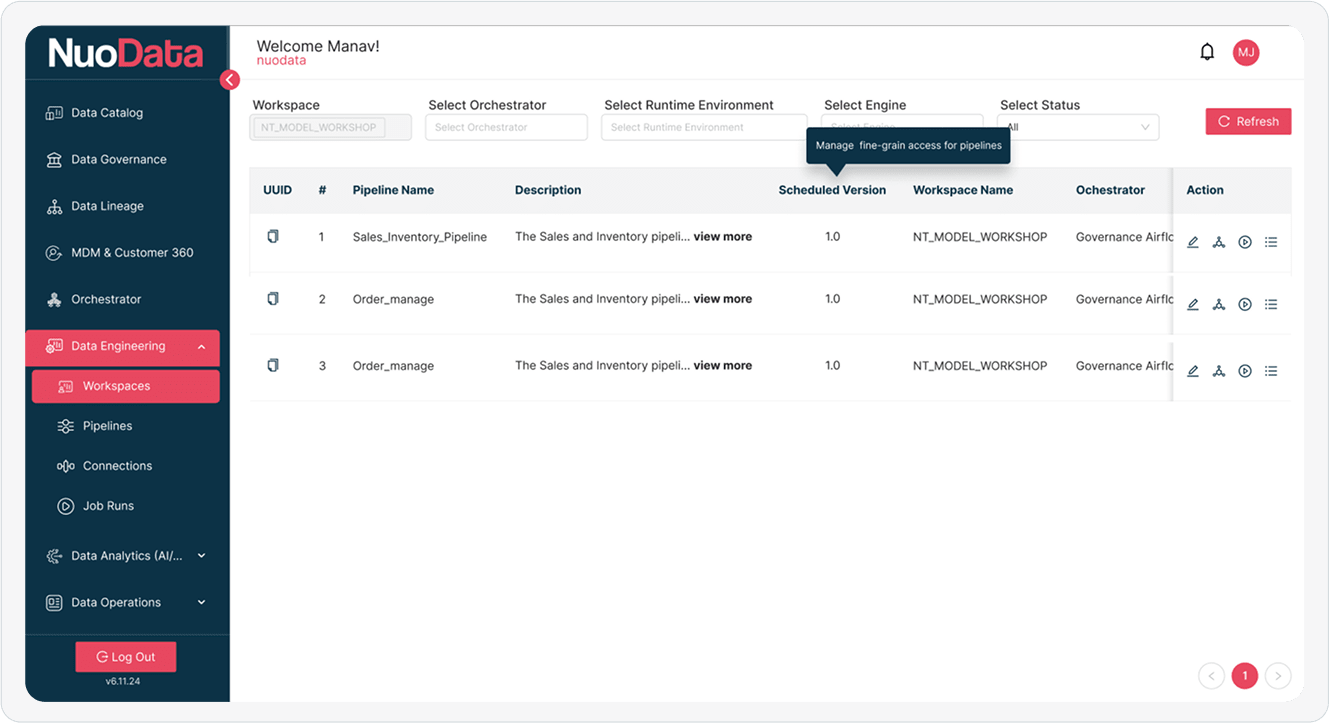
Task: Click the Description column header
Action: [548, 190]
